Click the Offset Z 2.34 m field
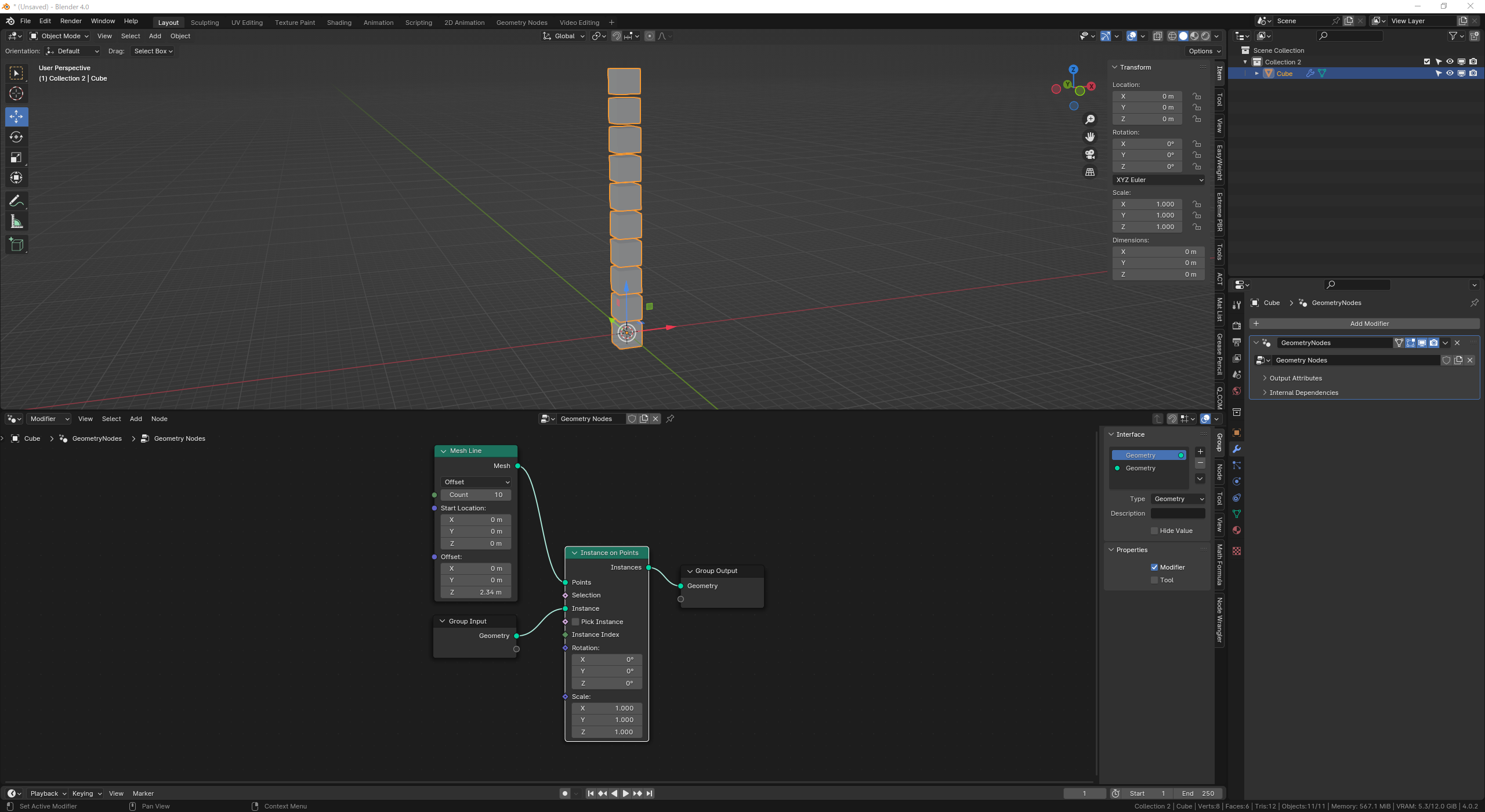Viewport: 1485px width, 812px height. [476, 592]
